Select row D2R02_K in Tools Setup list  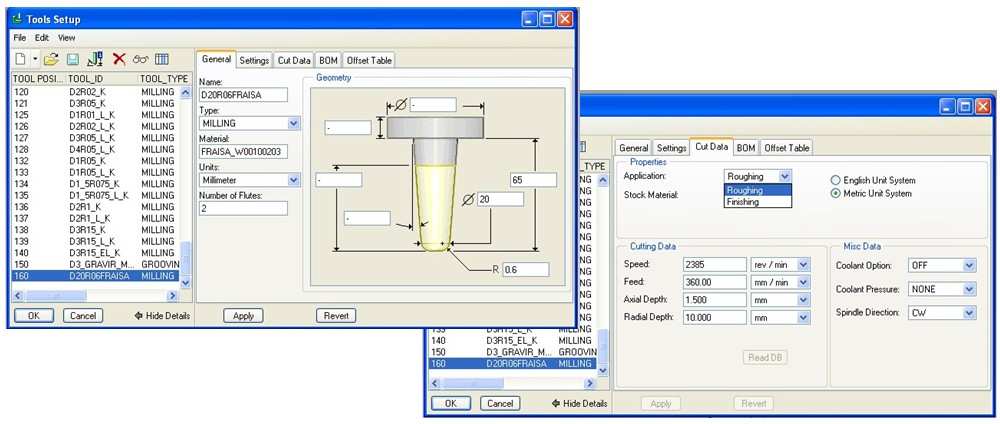96,92
